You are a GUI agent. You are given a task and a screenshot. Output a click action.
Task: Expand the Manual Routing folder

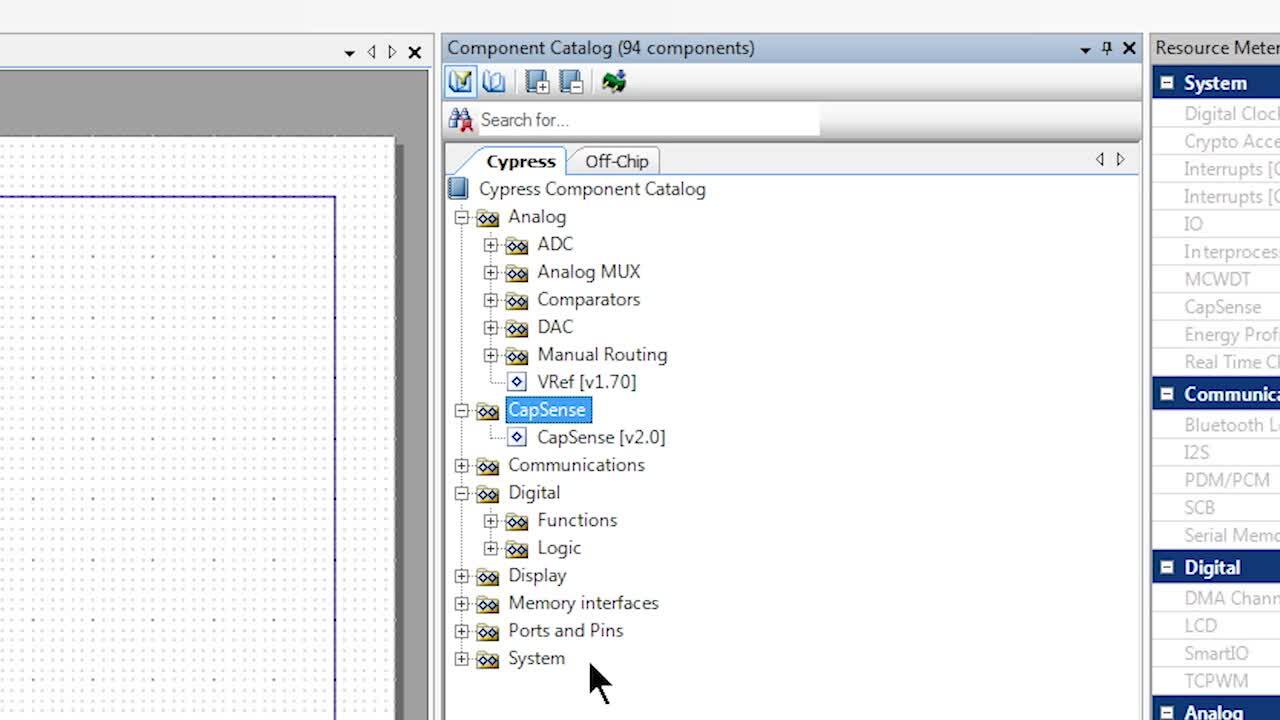pos(490,355)
